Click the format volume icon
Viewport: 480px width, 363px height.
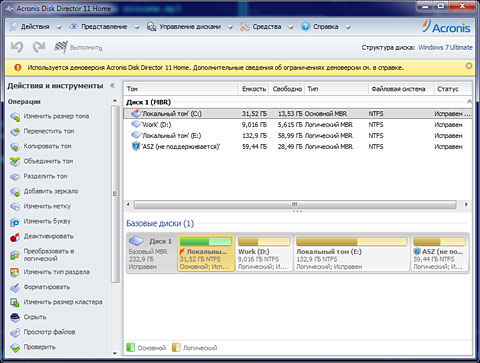click(15, 287)
